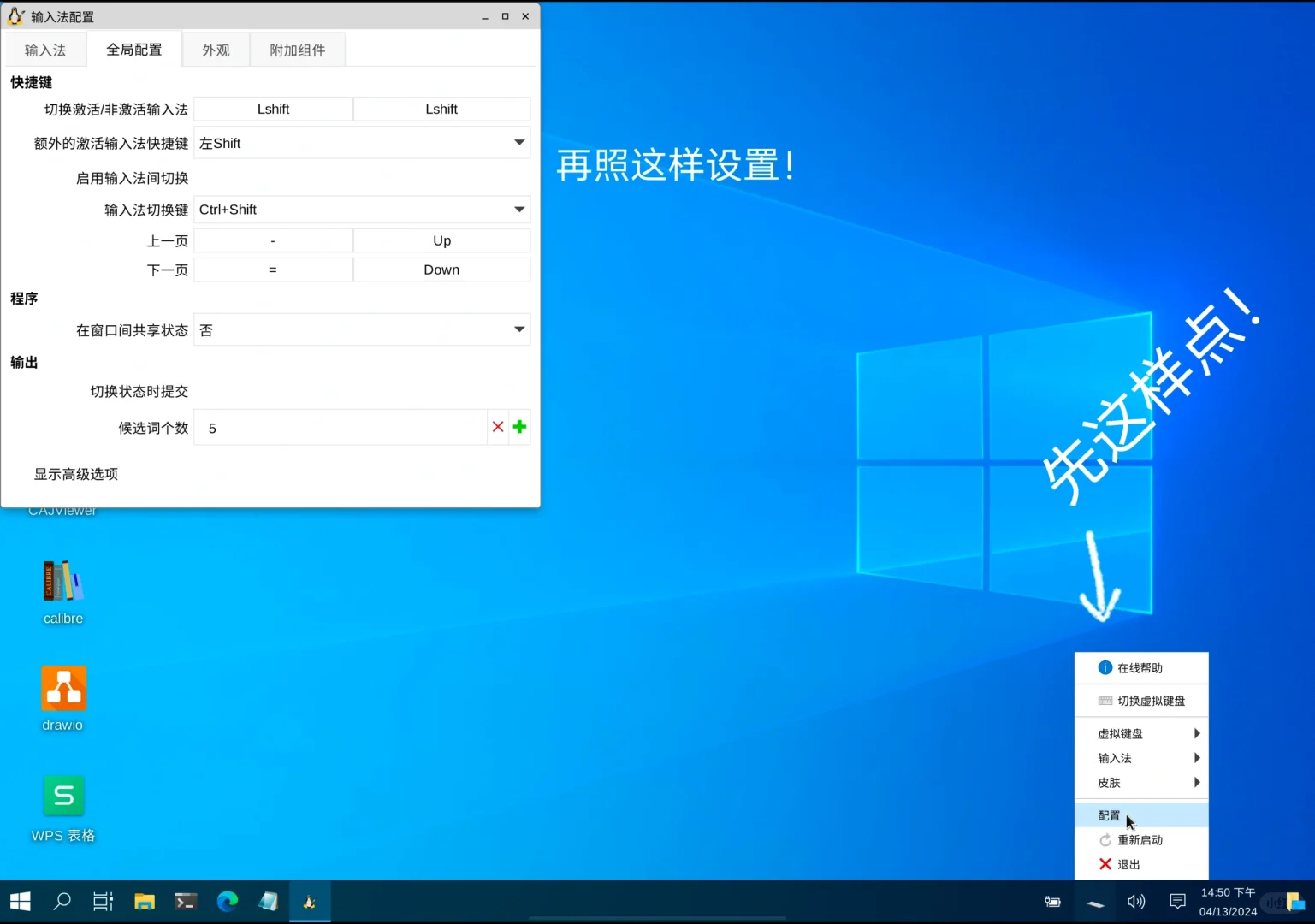Viewport: 1315px width, 924px height.
Task: Open the terminal from the taskbar
Action: (186, 901)
